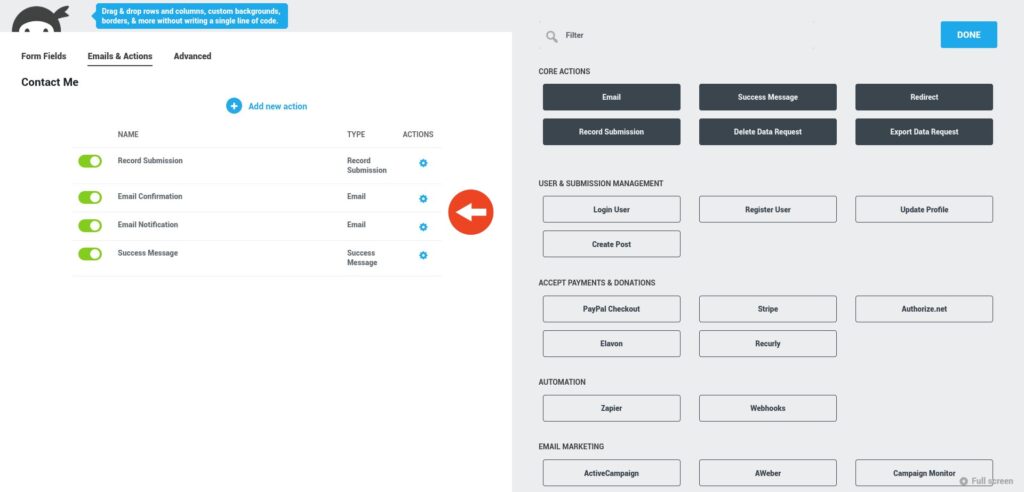The image size is (1024, 492).
Task: Choose the Zapier automation action
Action: tap(611, 408)
